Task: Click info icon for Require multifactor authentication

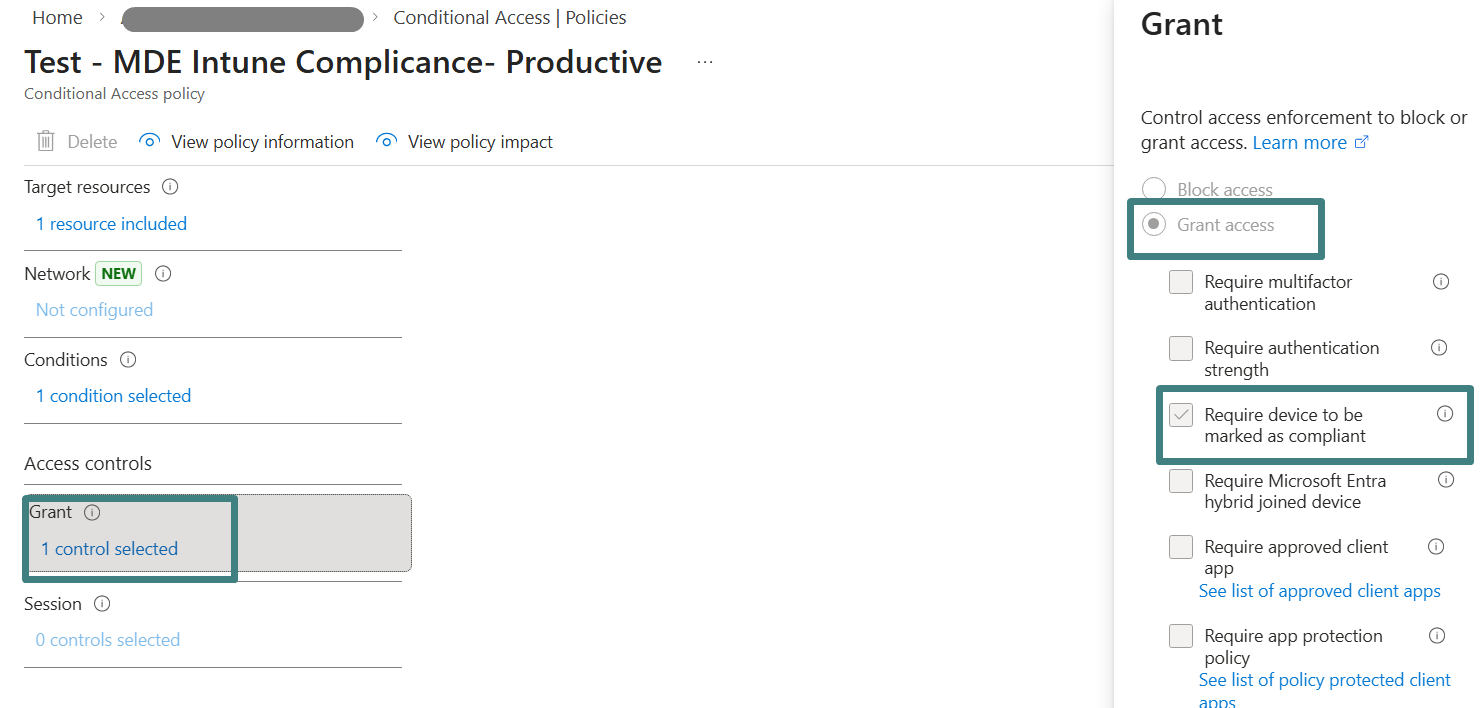Action: click(1441, 282)
